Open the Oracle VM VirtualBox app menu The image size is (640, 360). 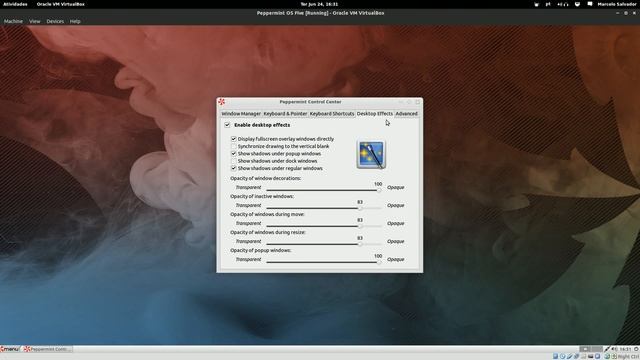(x=60, y=4)
